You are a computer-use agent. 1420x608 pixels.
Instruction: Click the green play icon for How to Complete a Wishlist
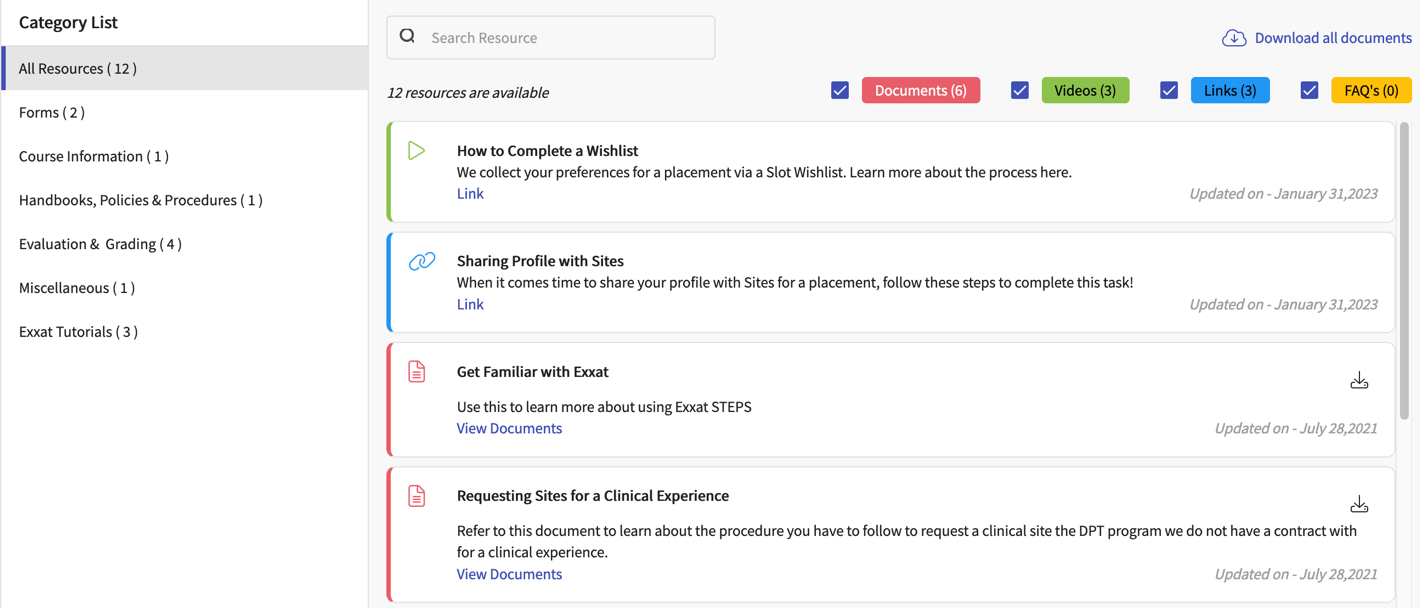coord(417,150)
